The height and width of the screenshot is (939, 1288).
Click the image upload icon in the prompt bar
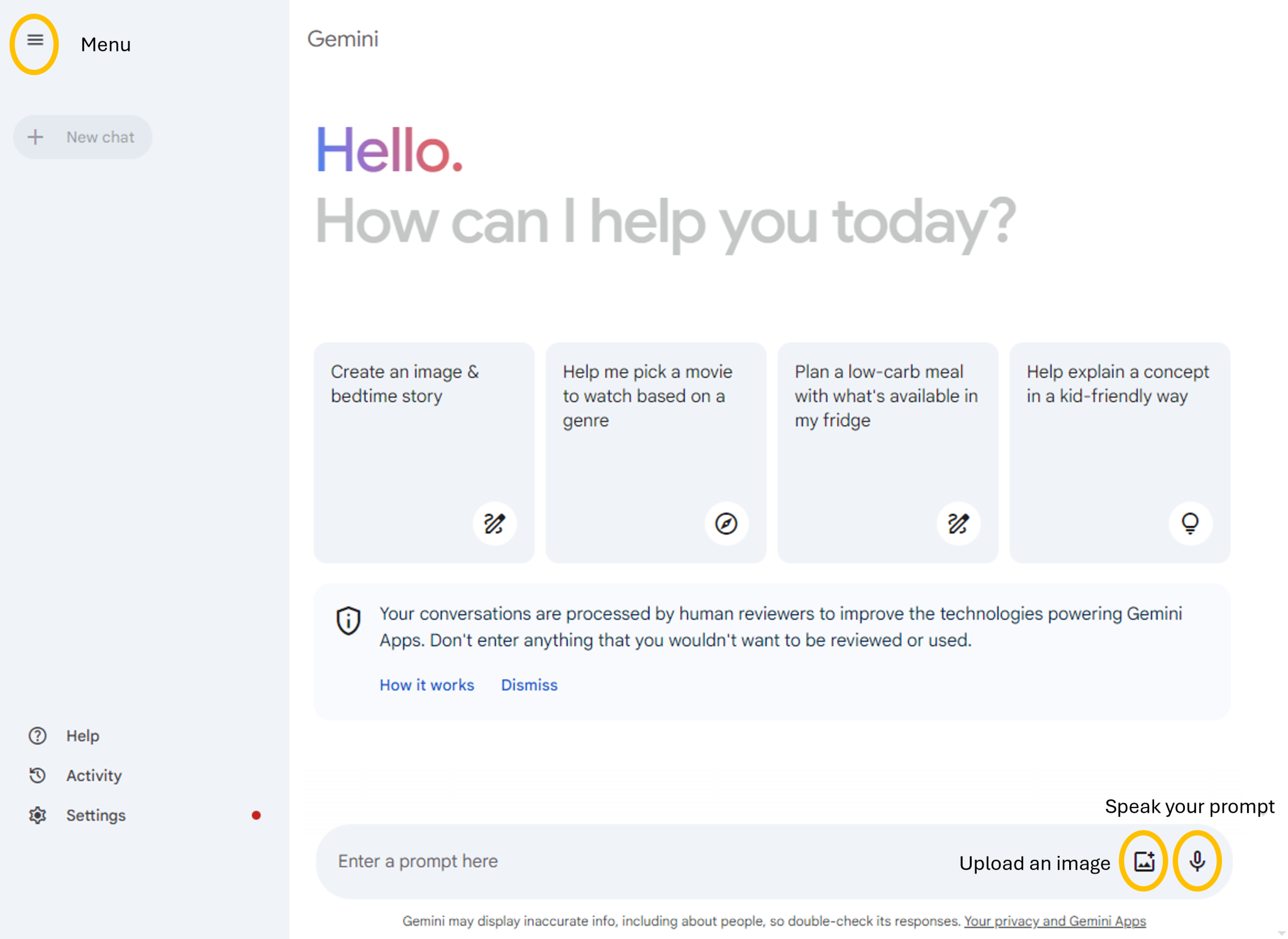click(1145, 862)
